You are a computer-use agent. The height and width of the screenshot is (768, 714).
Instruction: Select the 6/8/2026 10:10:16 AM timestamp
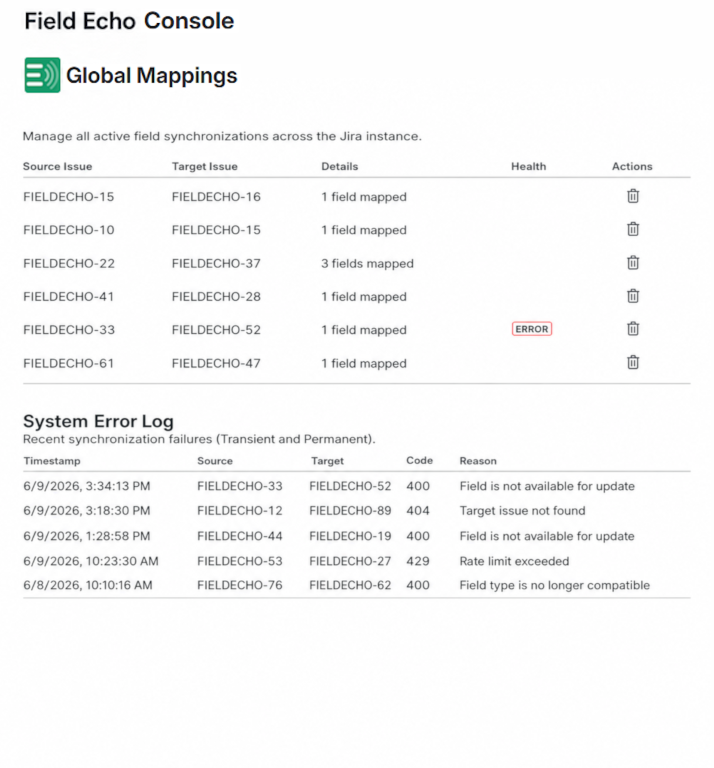pos(88,585)
